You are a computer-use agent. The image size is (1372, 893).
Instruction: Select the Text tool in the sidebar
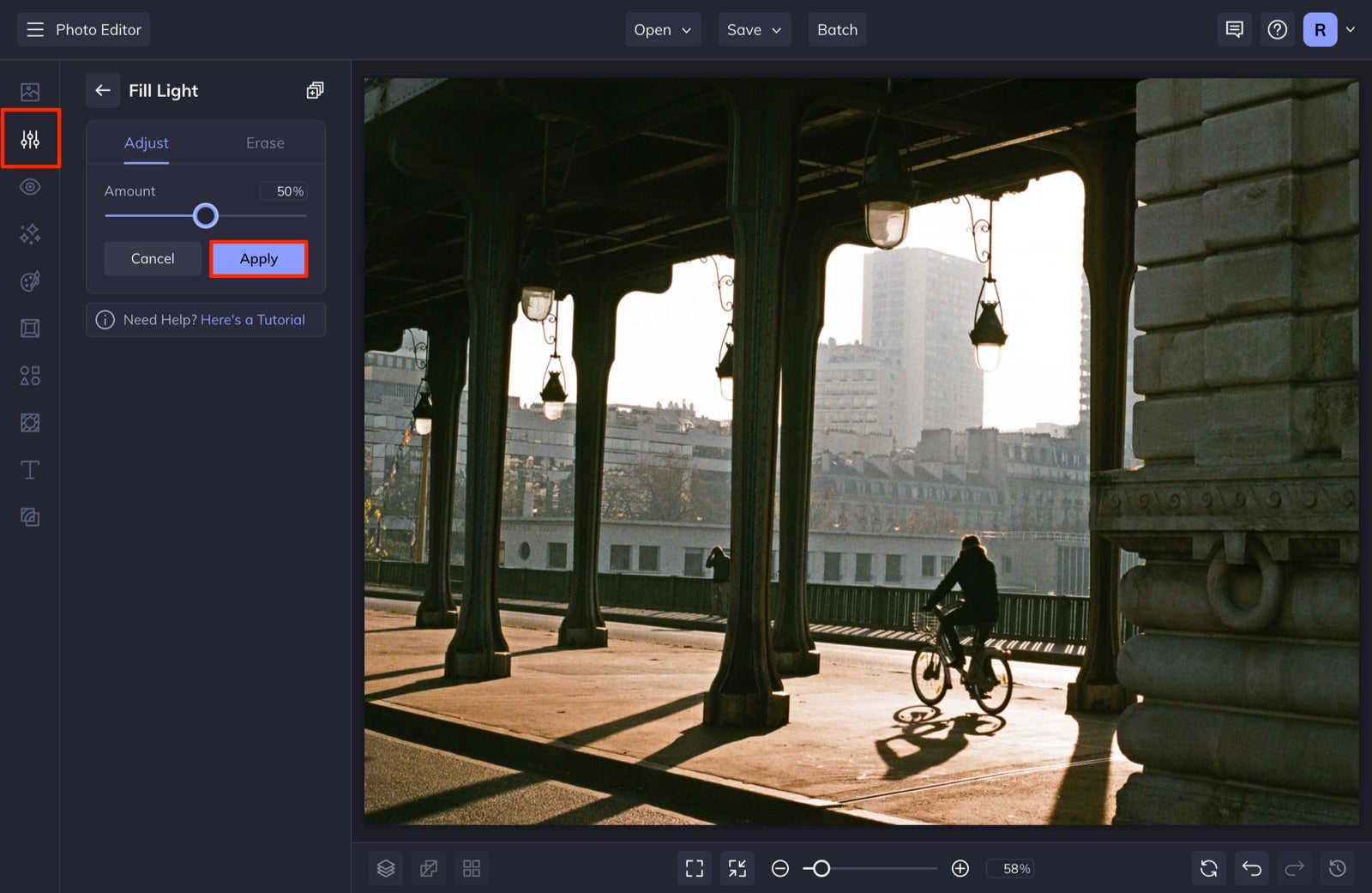pyautogui.click(x=30, y=469)
